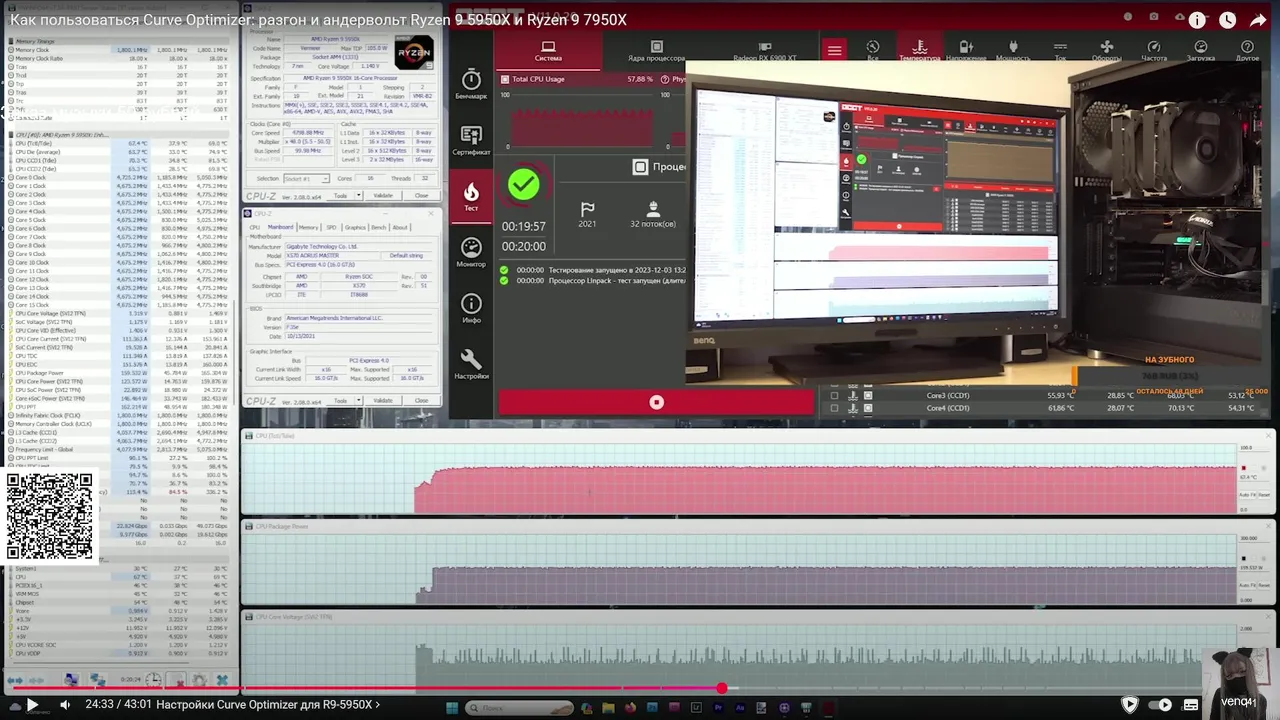The height and width of the screenshot is (720, 1280).
Task: Filter sensors by Напряжение battery icon
Action: 965,51
